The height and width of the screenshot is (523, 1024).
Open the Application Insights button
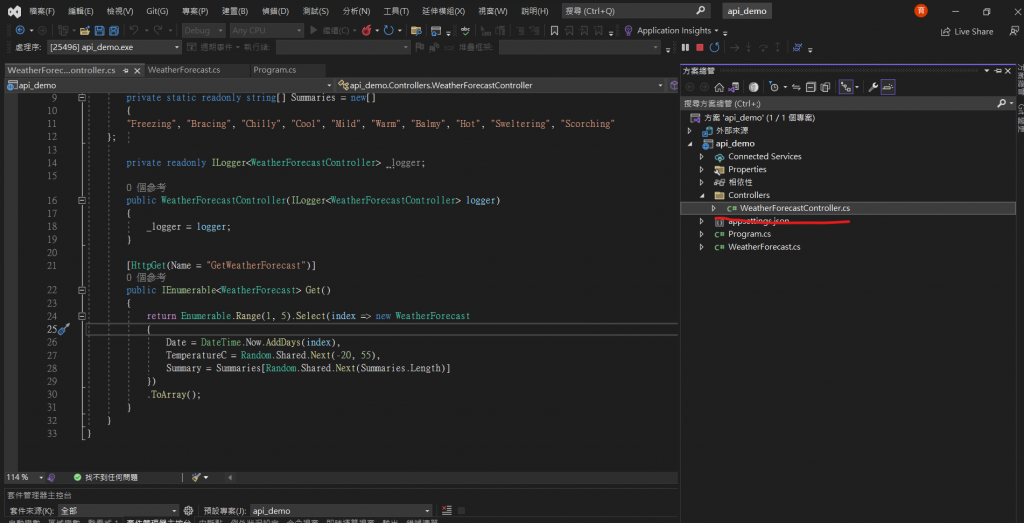coord(672,31)
